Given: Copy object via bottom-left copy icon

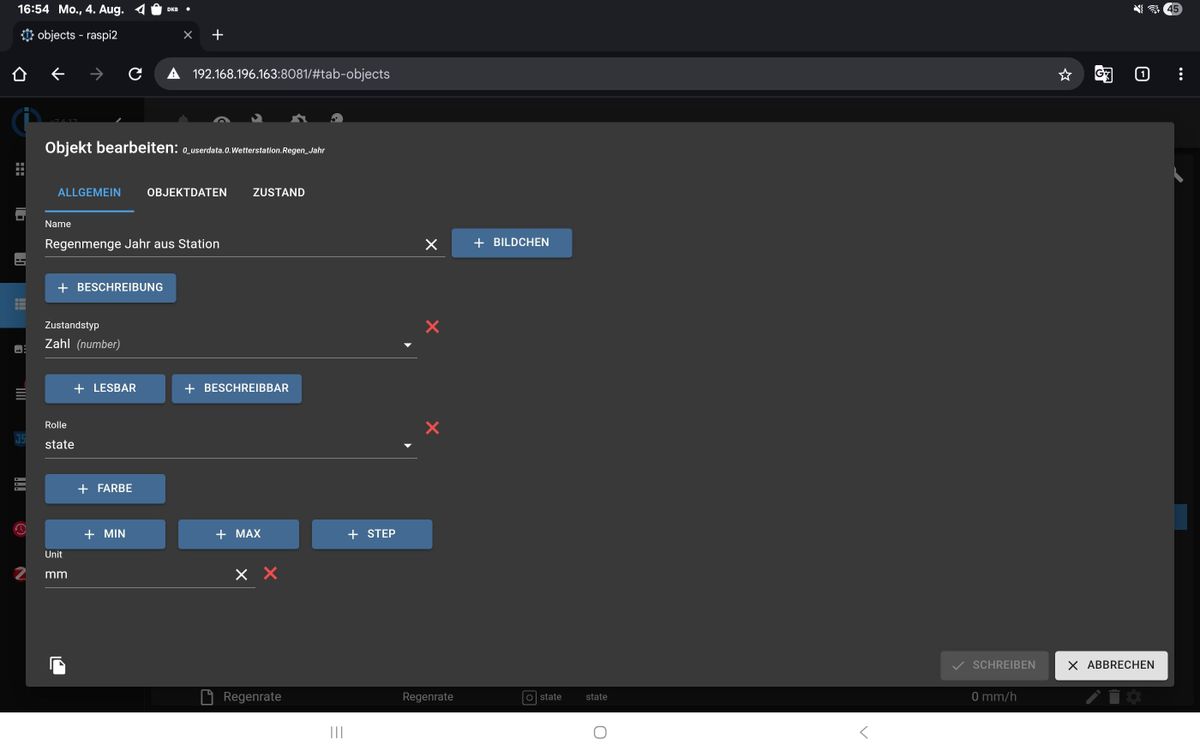Looking at the screenshot, I should 58,665.
